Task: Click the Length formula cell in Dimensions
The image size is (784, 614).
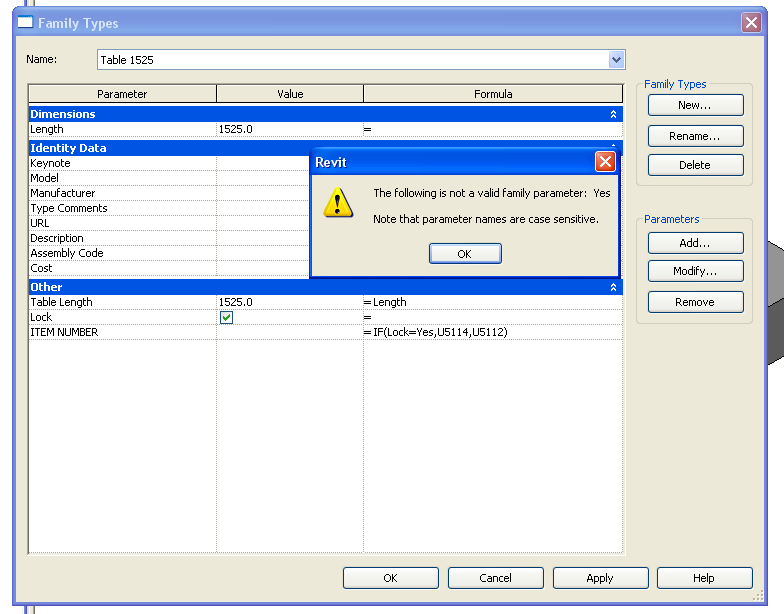Action: pos(493,129)
